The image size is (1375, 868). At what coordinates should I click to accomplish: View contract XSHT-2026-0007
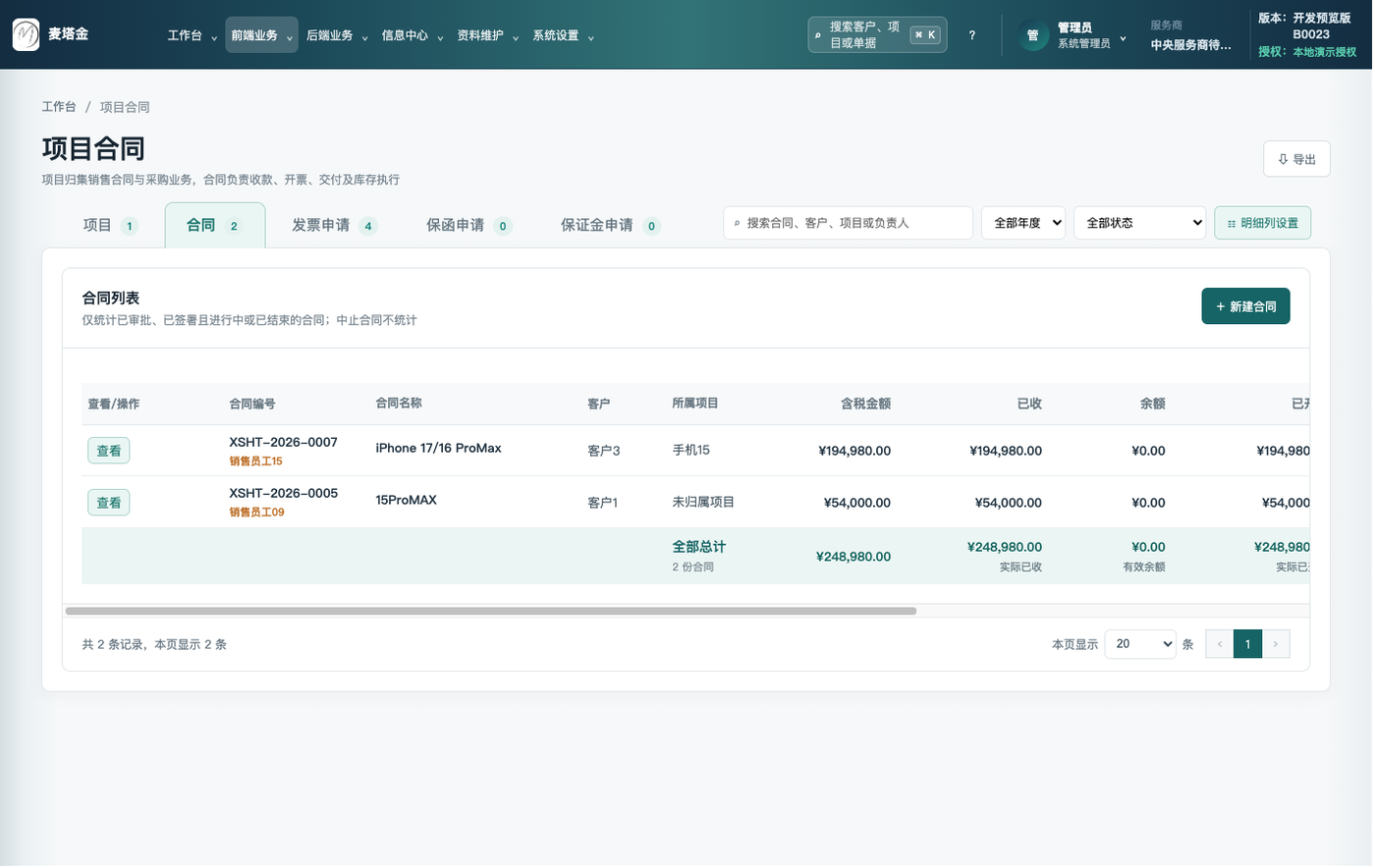(x=109, y=452)
